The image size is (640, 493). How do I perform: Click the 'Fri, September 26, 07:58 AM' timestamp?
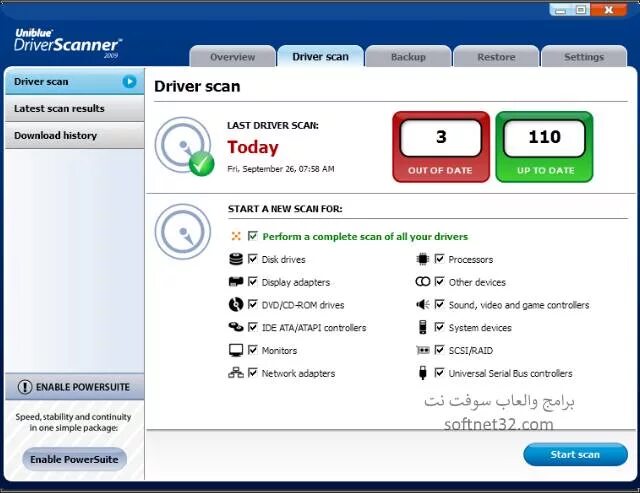pyautogui.click(x=281, y=169)
